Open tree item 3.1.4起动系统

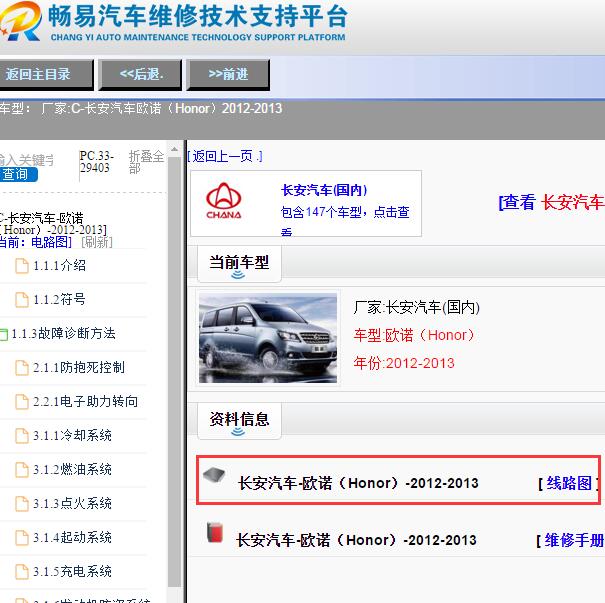point(73,537)
